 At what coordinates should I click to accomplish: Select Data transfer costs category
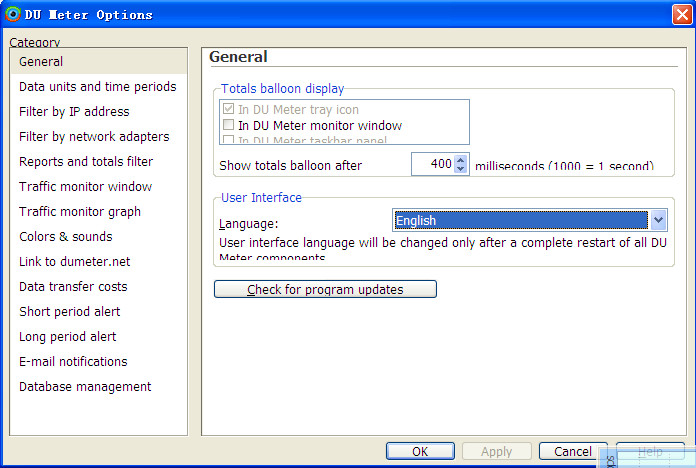pos(99,287)
